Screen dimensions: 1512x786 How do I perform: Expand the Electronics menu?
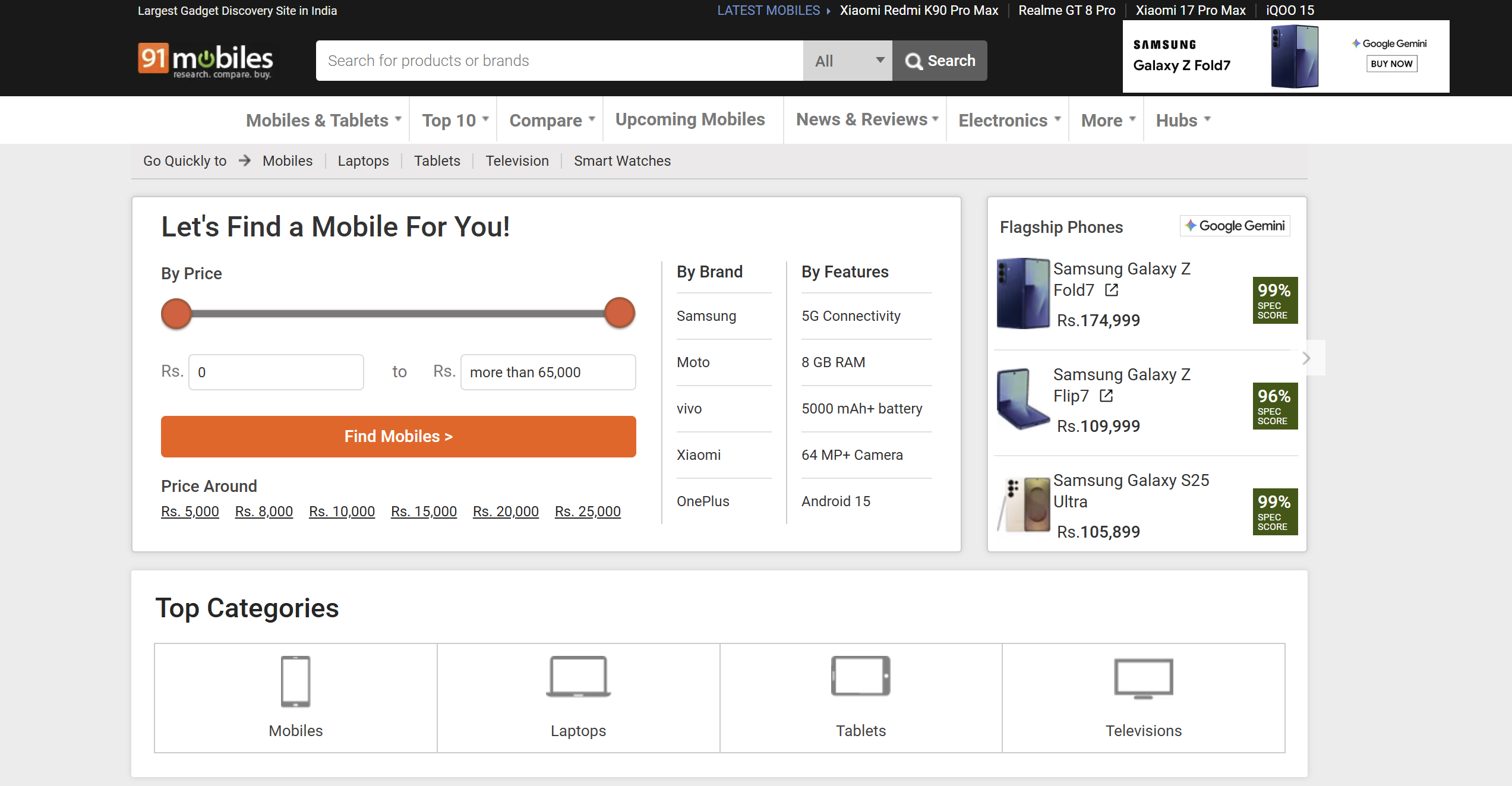pyautogui.click(x=1009, y=120)
